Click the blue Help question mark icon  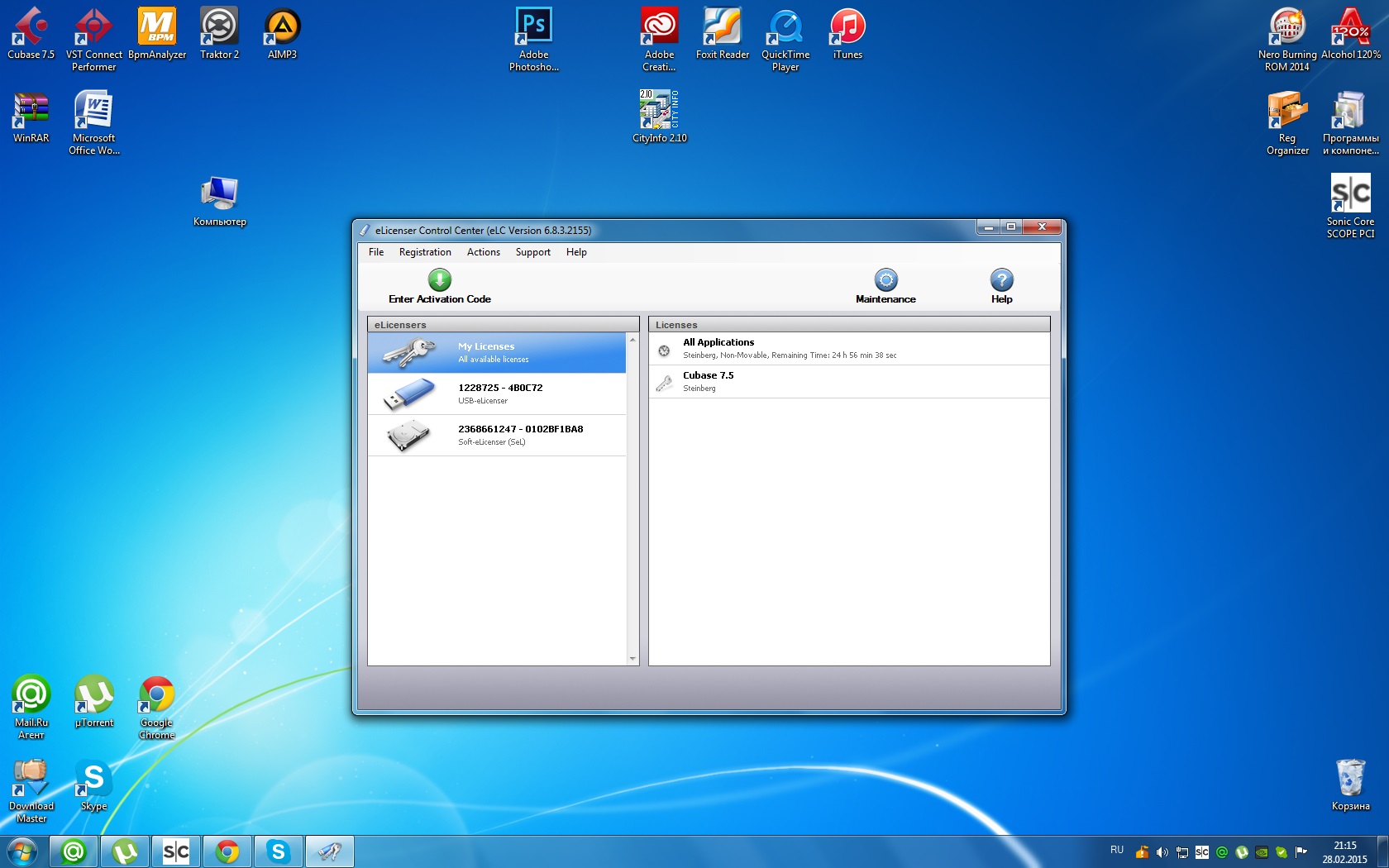click(1001, 279)
